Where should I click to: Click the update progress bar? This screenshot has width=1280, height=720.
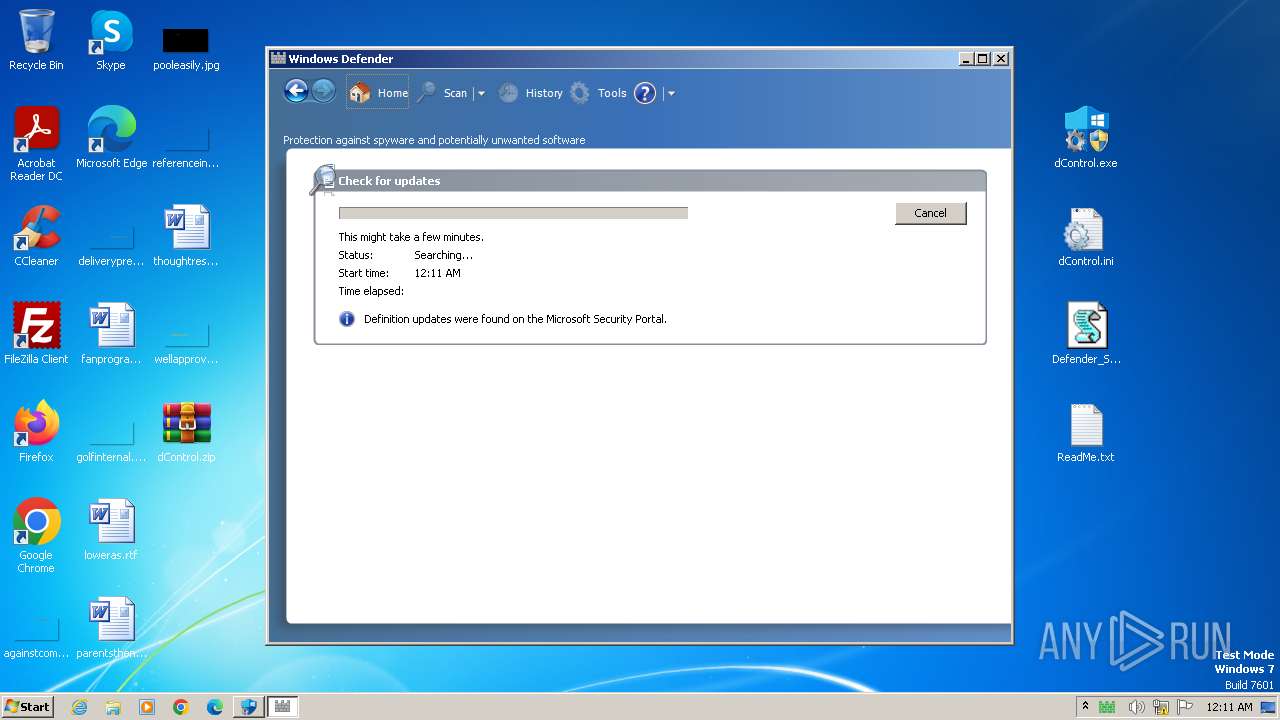tap(513, 213)
